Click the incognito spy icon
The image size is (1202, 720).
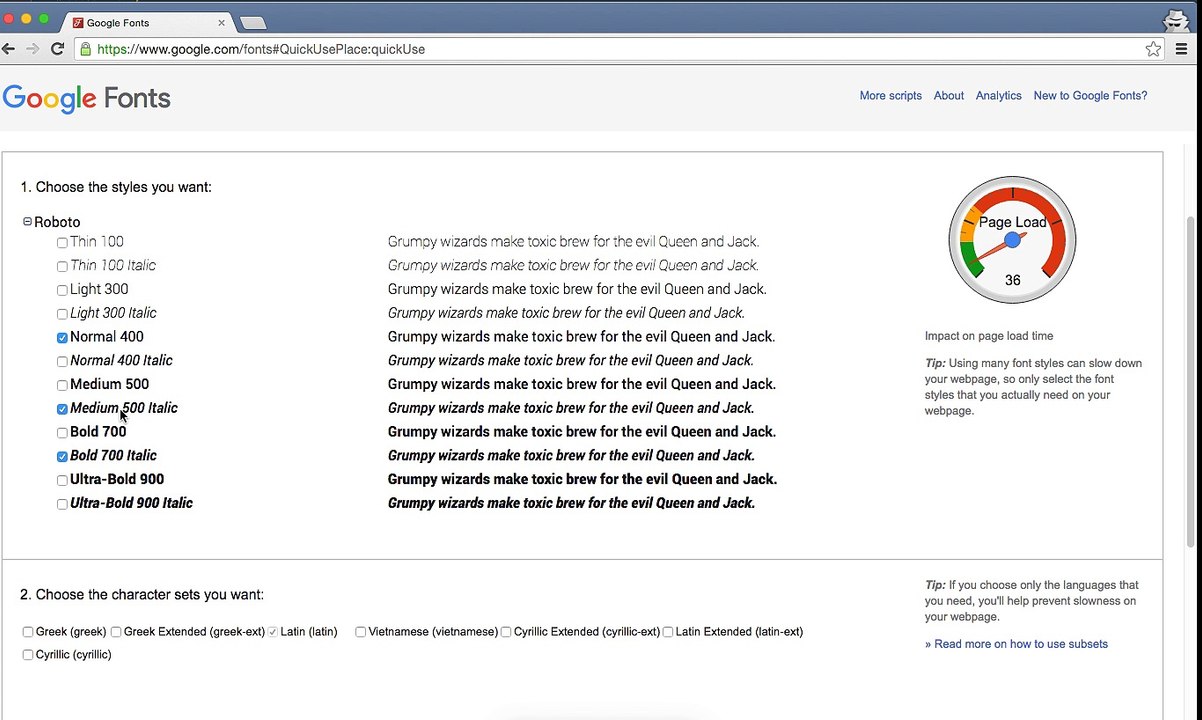1176,20
